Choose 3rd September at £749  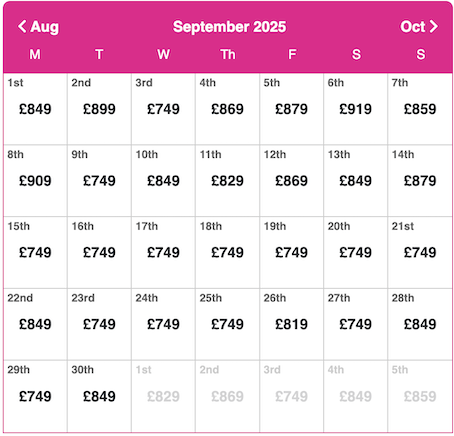point(163,109)
